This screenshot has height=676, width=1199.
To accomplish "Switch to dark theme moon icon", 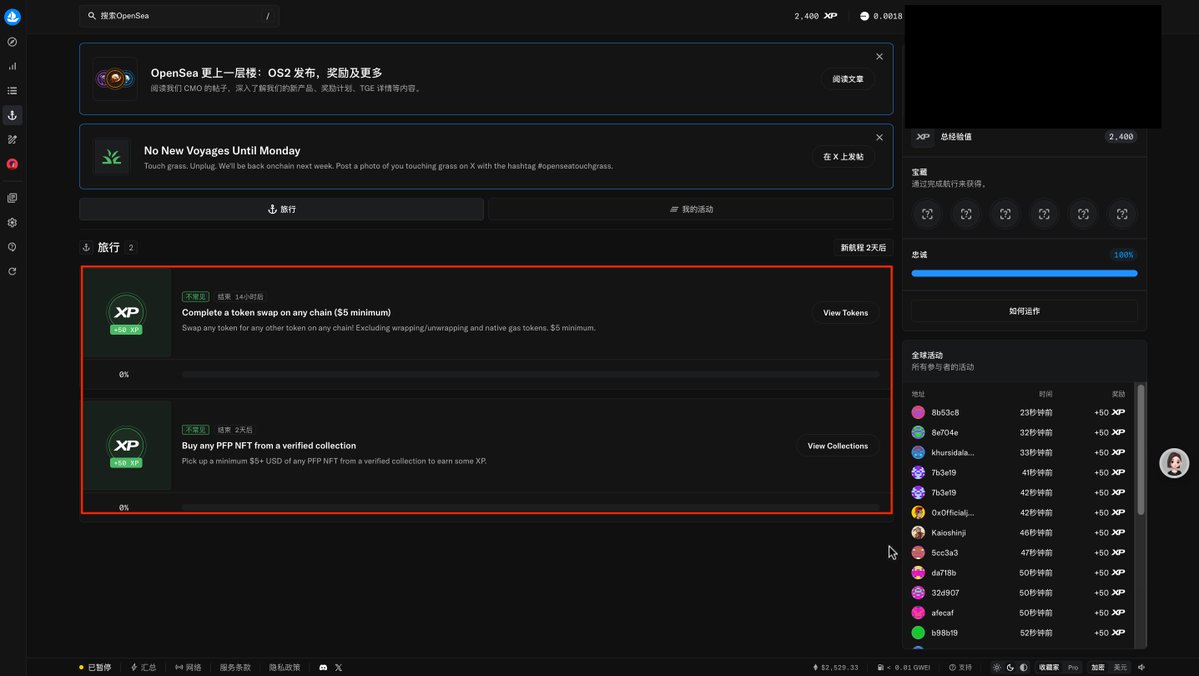I will coord(1010,668).
